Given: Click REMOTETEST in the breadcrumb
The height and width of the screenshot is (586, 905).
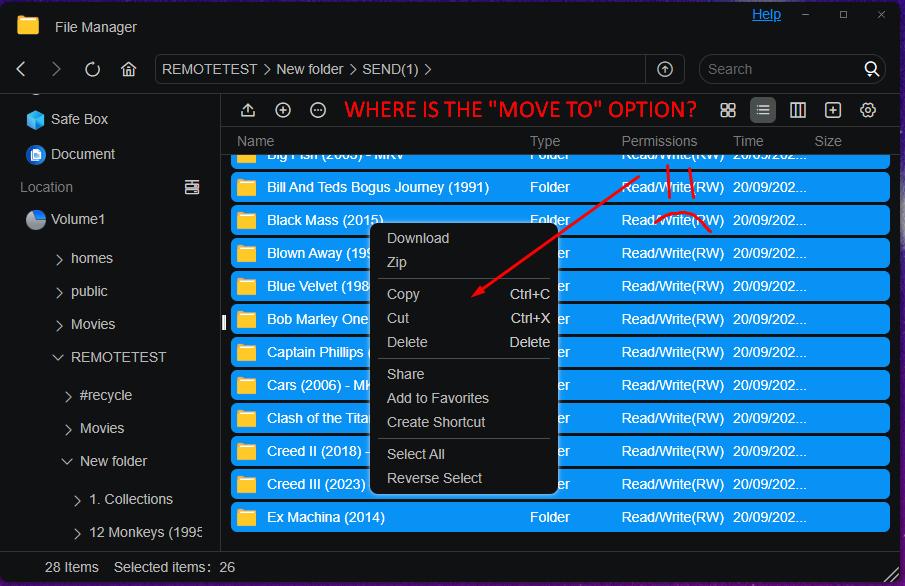Looking at the screenshot, I should 209,69.
